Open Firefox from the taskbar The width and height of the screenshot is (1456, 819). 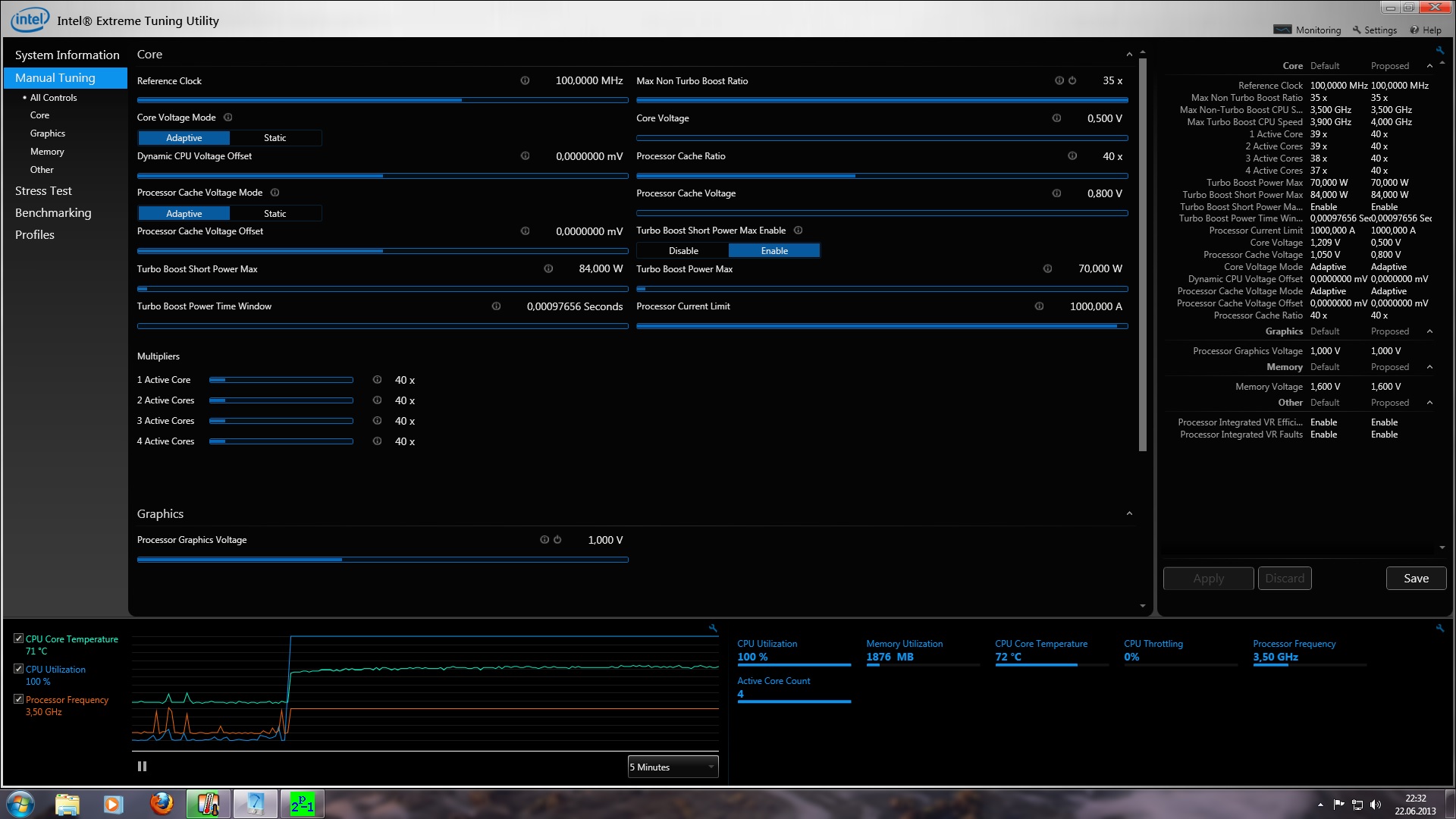pyautogui.click(x=161, y=804)
